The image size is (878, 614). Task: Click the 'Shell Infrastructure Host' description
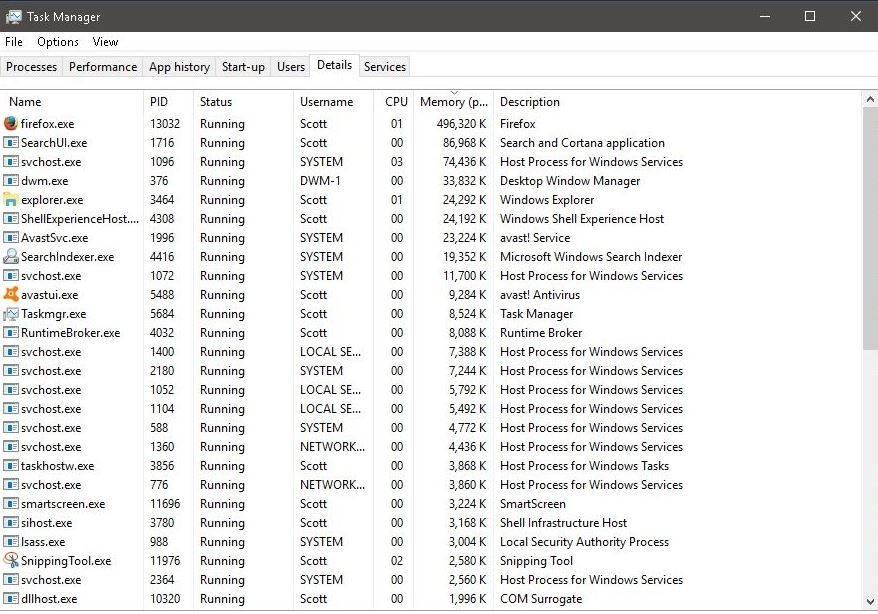563,523
